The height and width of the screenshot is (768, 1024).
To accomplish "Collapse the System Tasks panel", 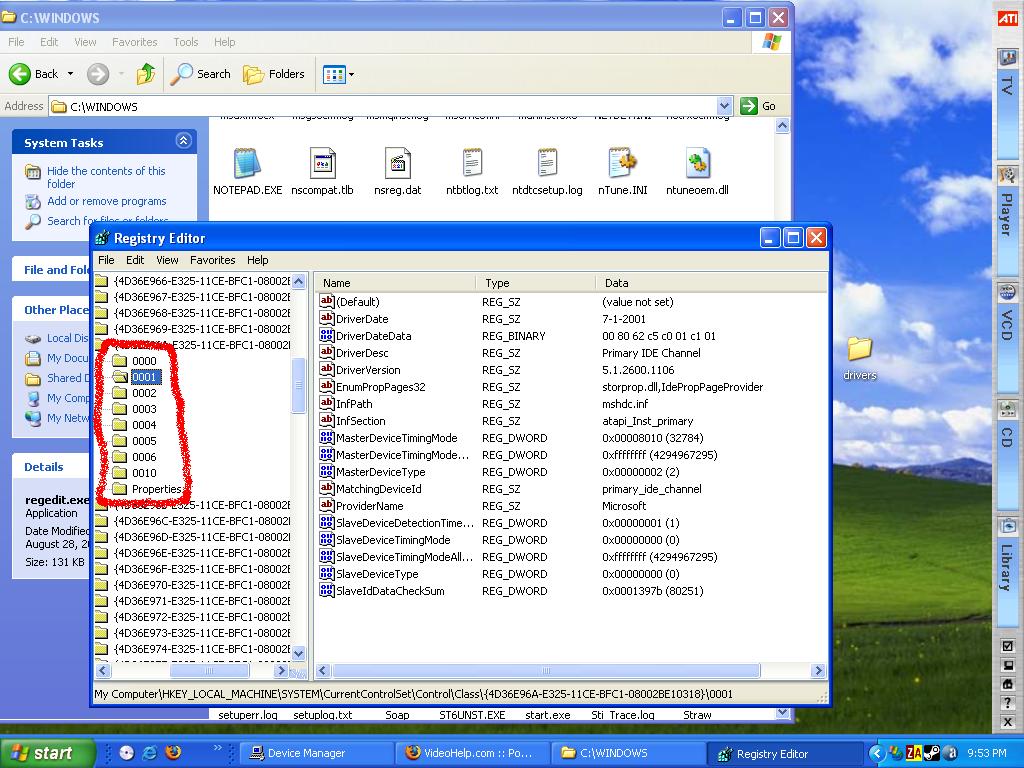I will tap(184, 140).
